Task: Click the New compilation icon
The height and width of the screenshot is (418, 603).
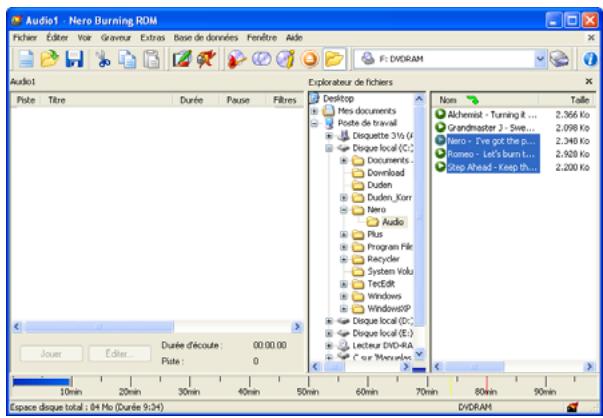Action: pyautogui.click(x=26, y=59)
